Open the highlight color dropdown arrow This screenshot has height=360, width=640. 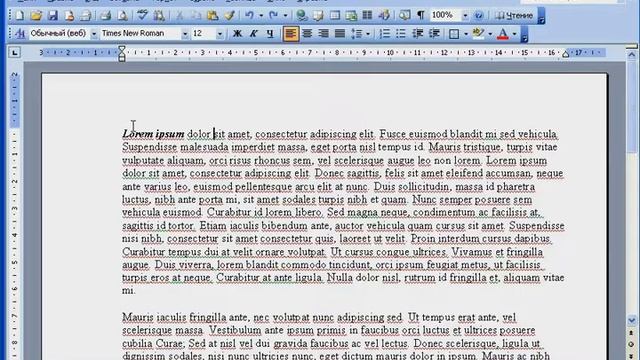pos(490,33)
